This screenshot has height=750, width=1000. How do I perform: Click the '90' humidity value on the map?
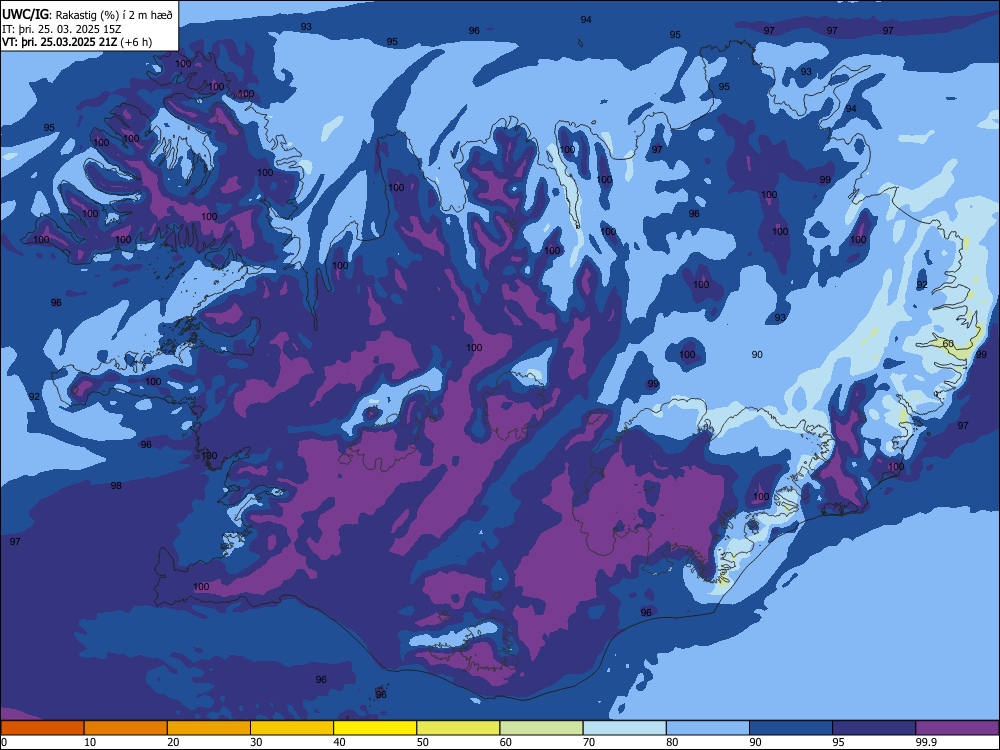tap(757, 355)
